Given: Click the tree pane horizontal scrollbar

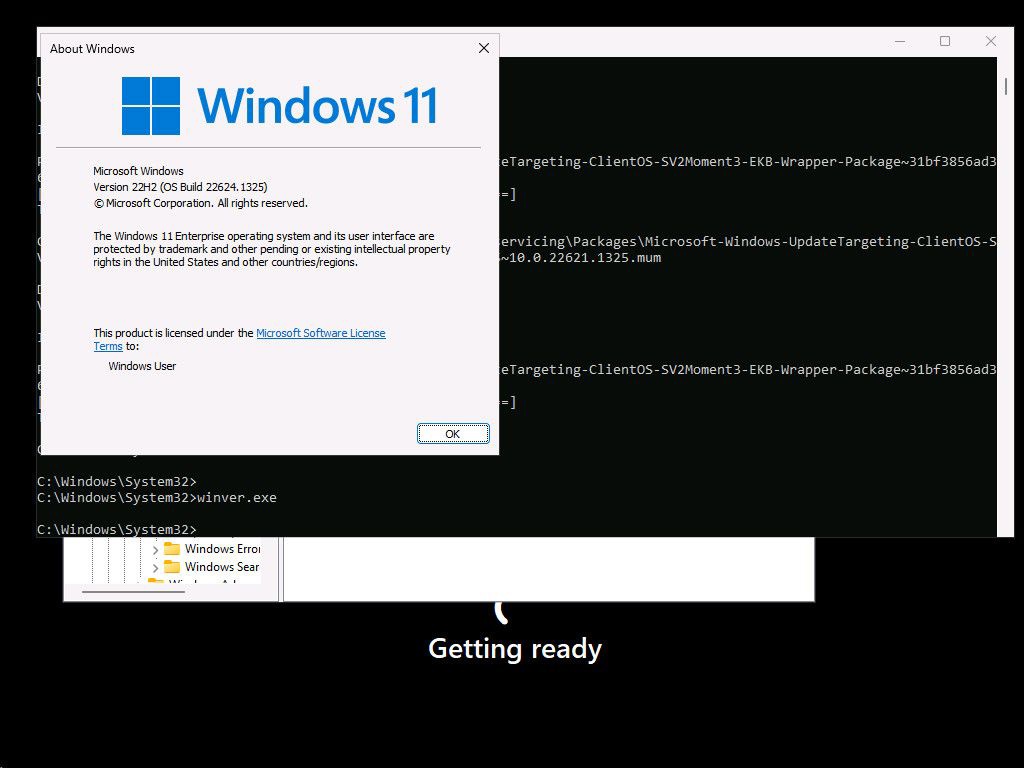Looking at the screenshot, I should 133,592.
